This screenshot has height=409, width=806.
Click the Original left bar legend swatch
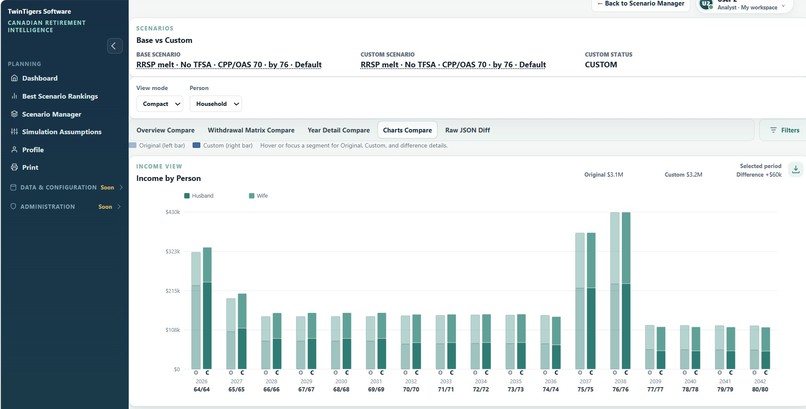133,145
